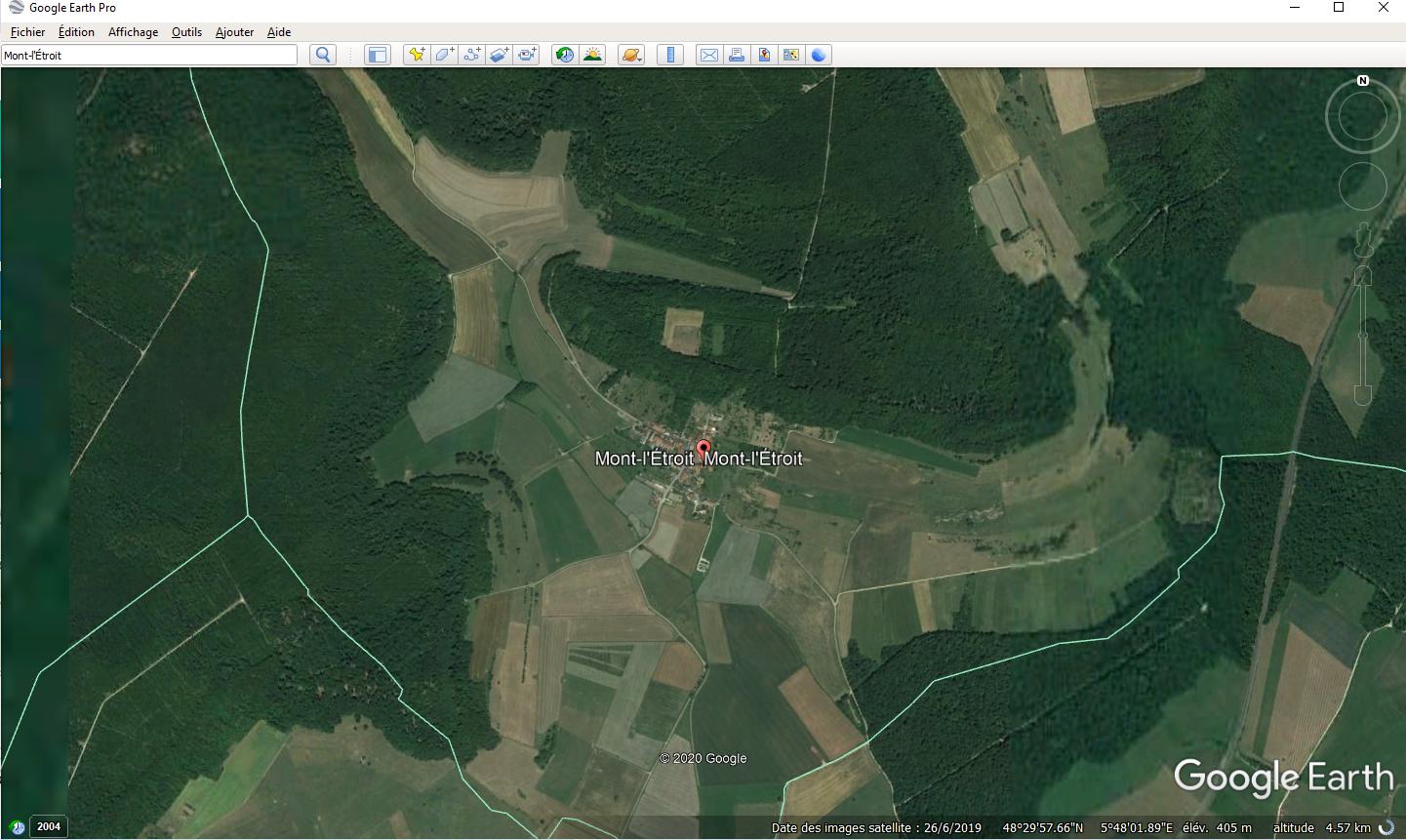This screenshot has width=1406, height=840.
Task: Pick the Street View pegman icon
Action: tap(1363, 240)
